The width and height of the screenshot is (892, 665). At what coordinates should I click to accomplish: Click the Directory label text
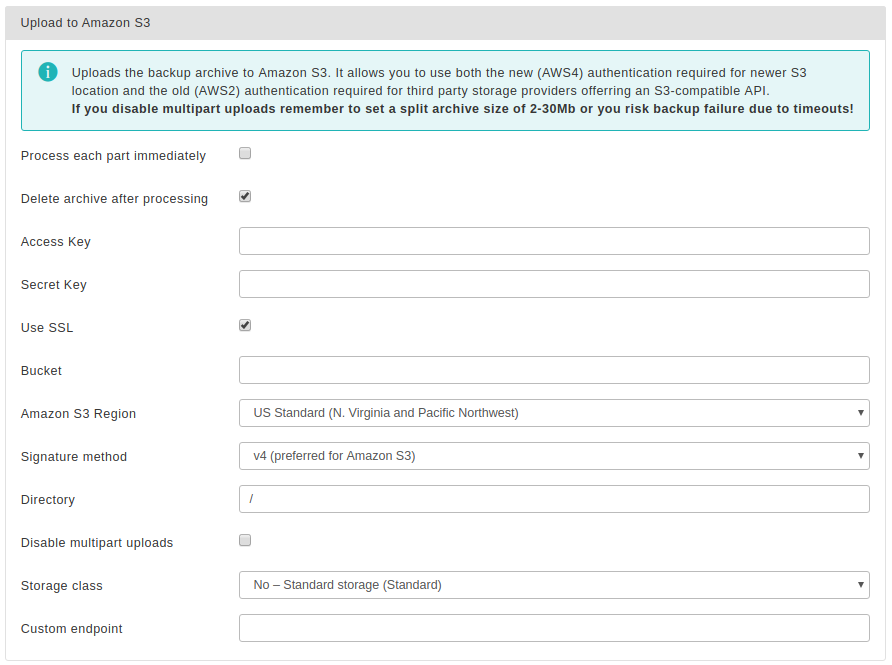pyautogui.click(x=48, y=499)
